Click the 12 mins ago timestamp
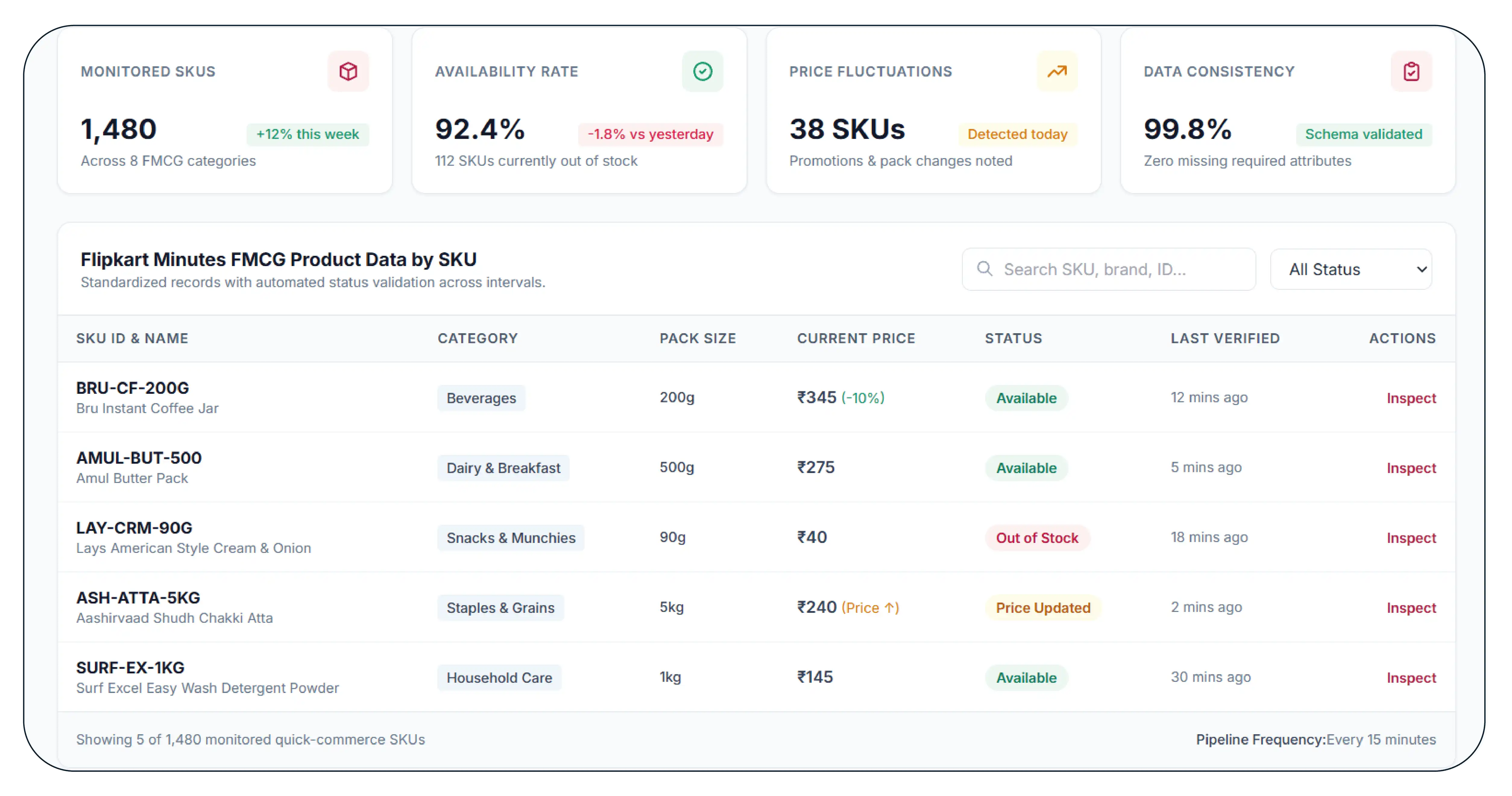1512x796 pixels. click(x=1209, y=397)
